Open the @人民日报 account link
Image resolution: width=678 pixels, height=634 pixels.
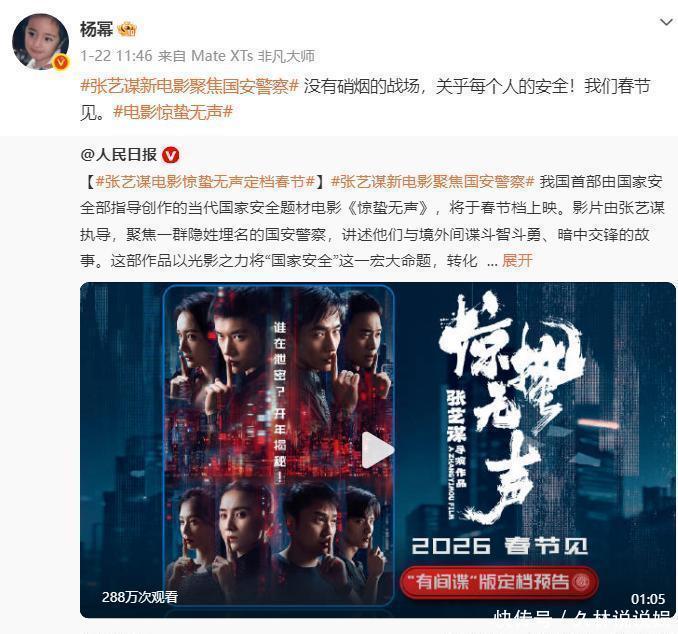tap(118, 155)
